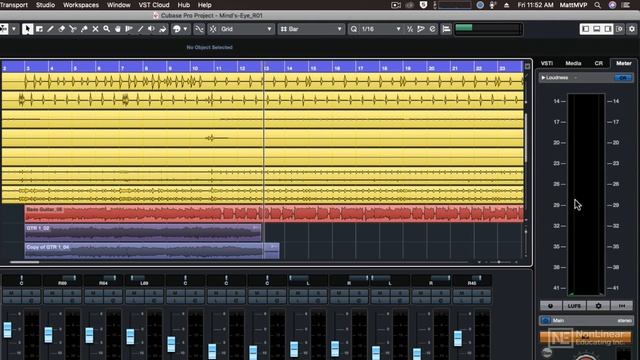Screen dimensions: 640x360
Task: Open the Window menu
Action: pyautogui.click(x=118, y=5)
